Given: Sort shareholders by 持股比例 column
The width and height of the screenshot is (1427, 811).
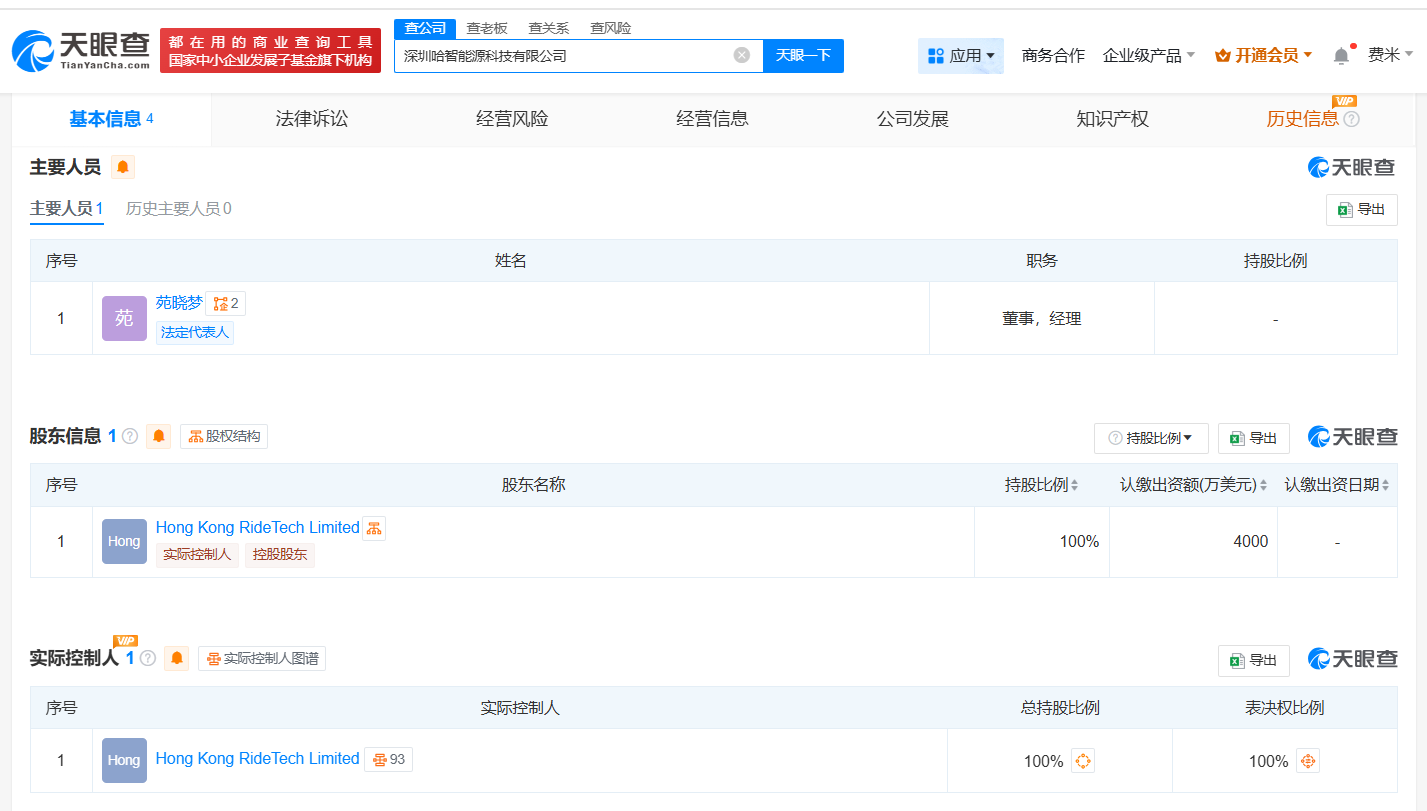Looking at the screenshot, I should pos(1074,485).
